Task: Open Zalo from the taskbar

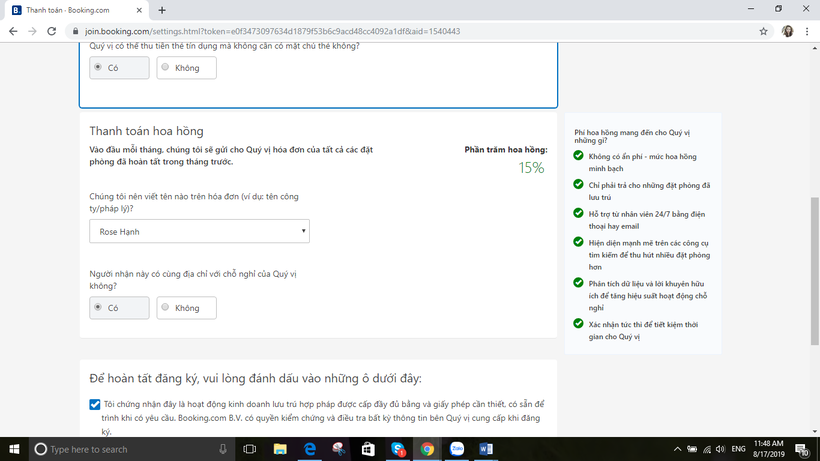Action: click(x=457, y=449)
